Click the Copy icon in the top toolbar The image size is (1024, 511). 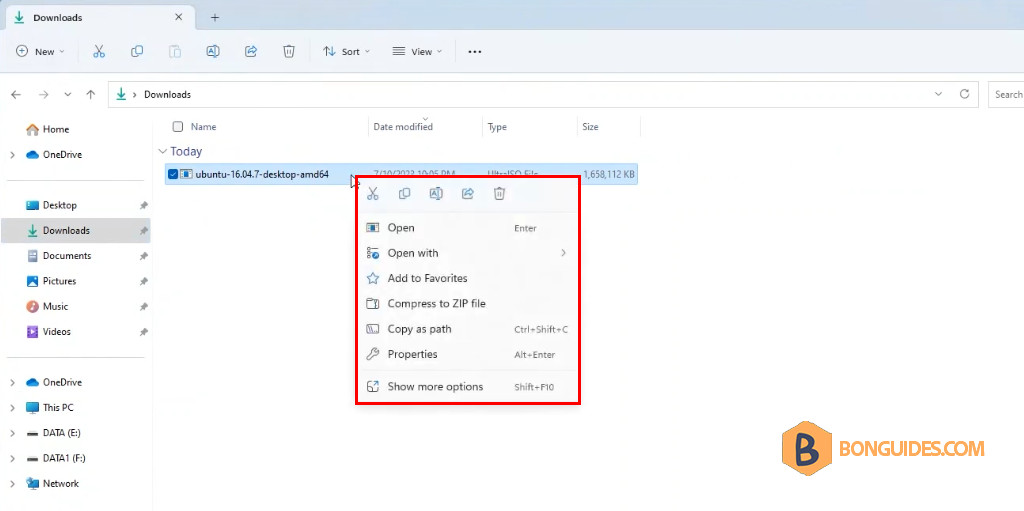click(x=136, y=52)
